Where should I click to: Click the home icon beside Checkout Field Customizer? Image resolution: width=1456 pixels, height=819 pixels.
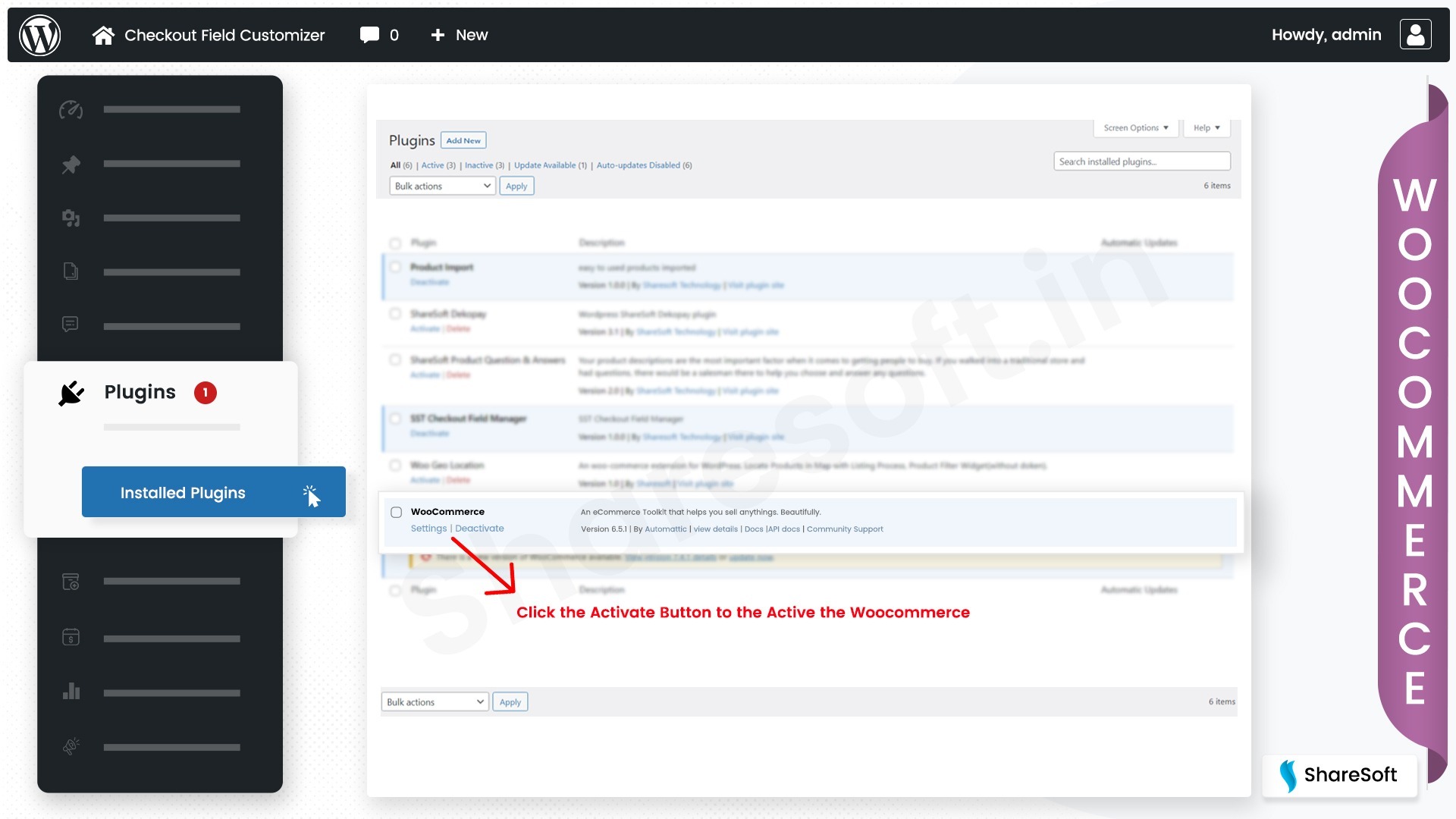tap(103, 35)
